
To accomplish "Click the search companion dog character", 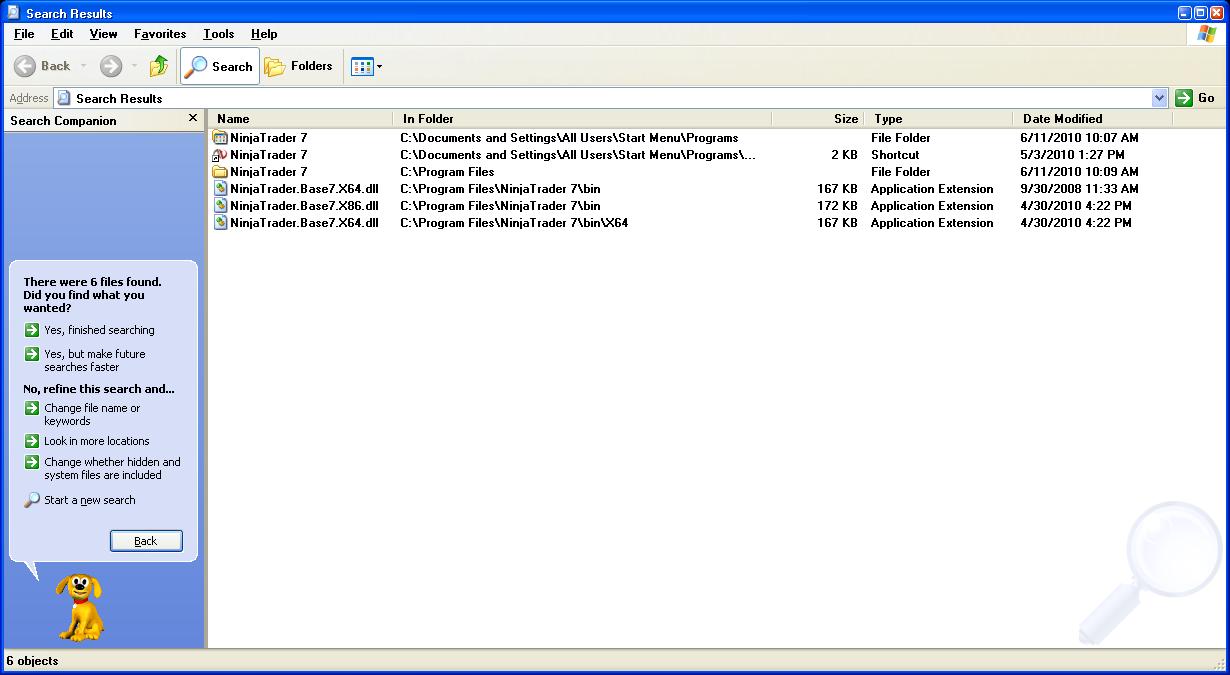I will click(79, 606).
